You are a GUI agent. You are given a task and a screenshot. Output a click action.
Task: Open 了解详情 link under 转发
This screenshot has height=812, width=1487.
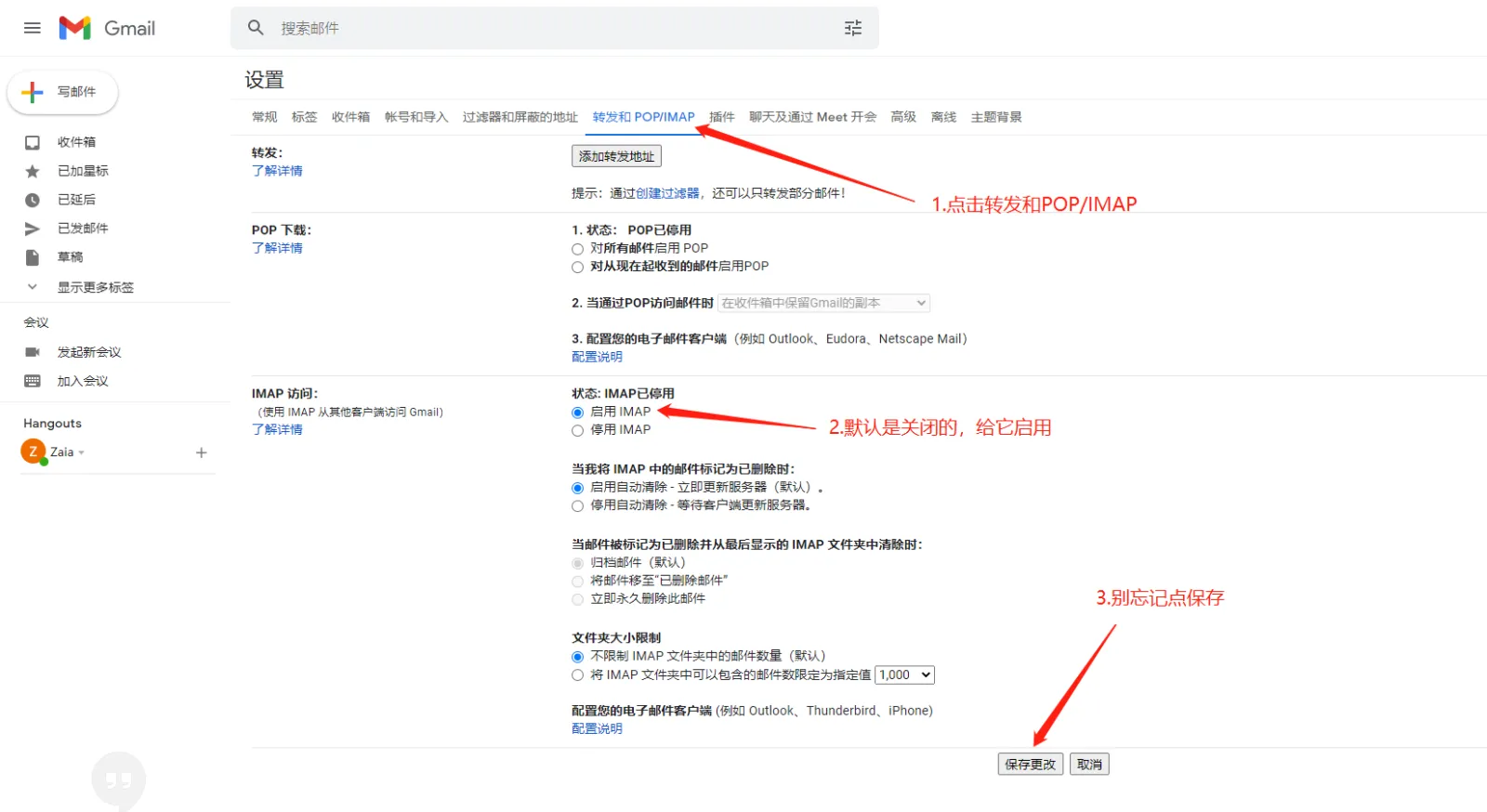coord(277,171)
